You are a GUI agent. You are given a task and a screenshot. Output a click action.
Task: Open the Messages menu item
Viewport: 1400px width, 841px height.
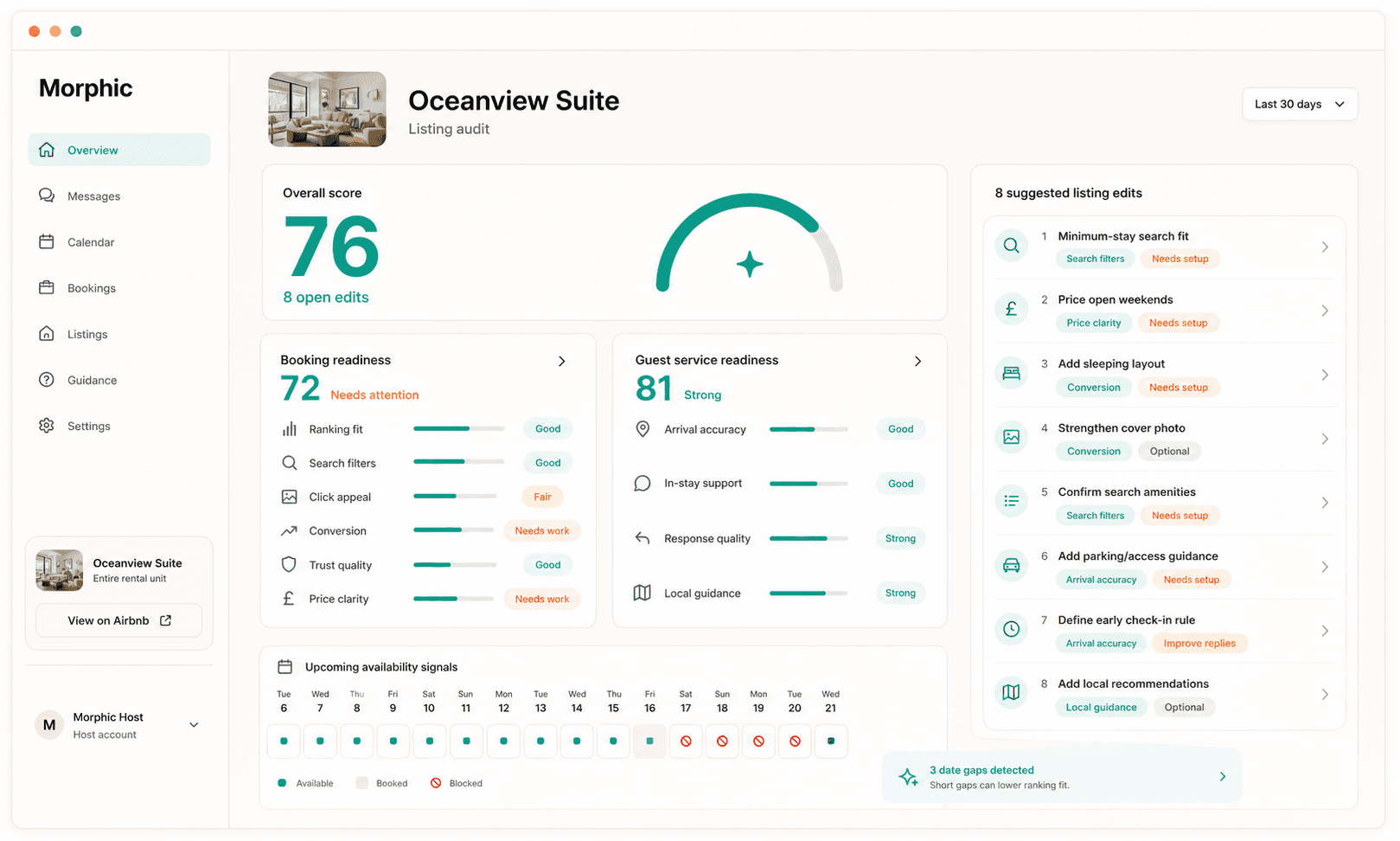coord(119,196)
